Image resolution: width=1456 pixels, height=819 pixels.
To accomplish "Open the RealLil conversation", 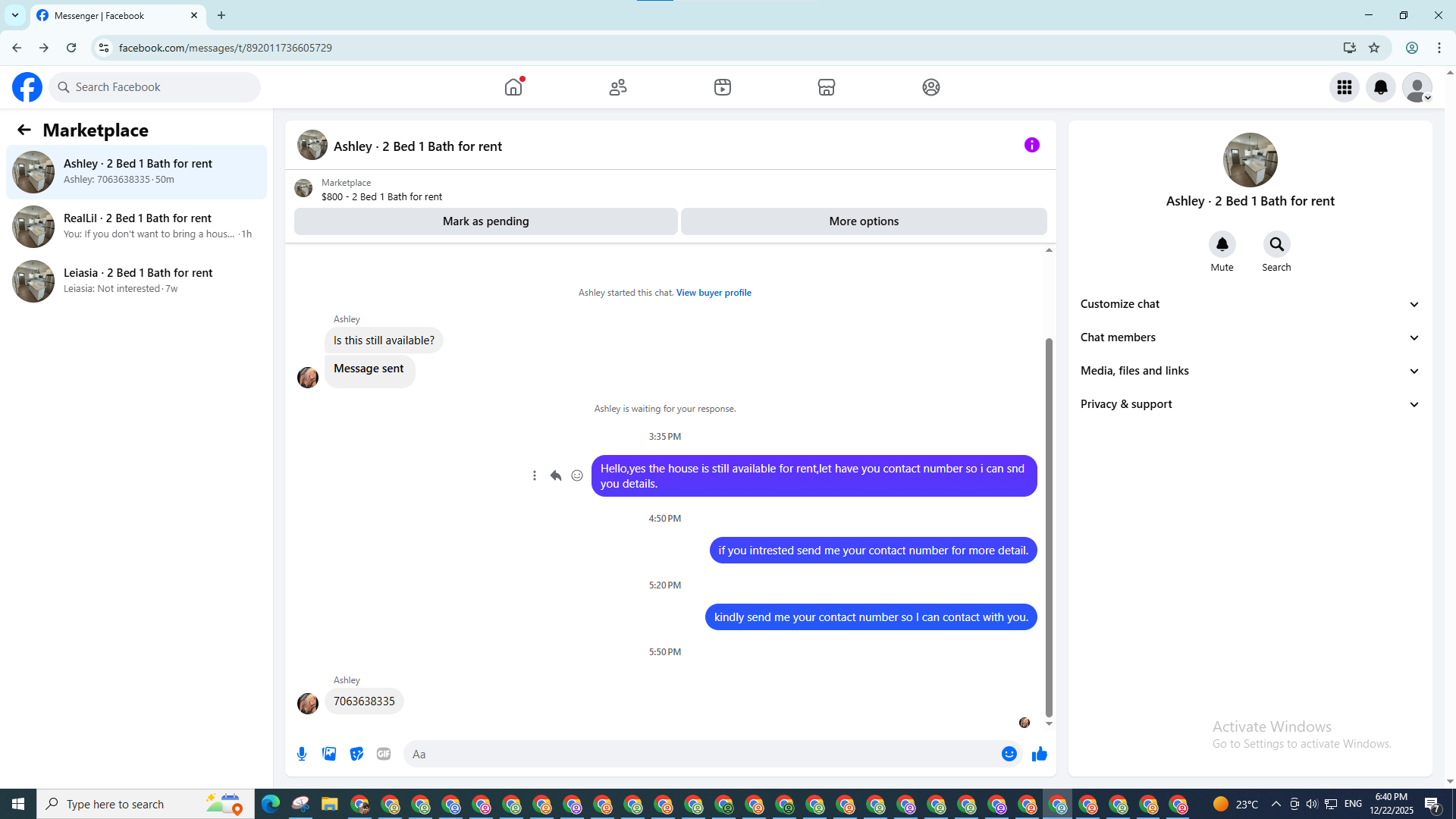I will tap(136, 226).
